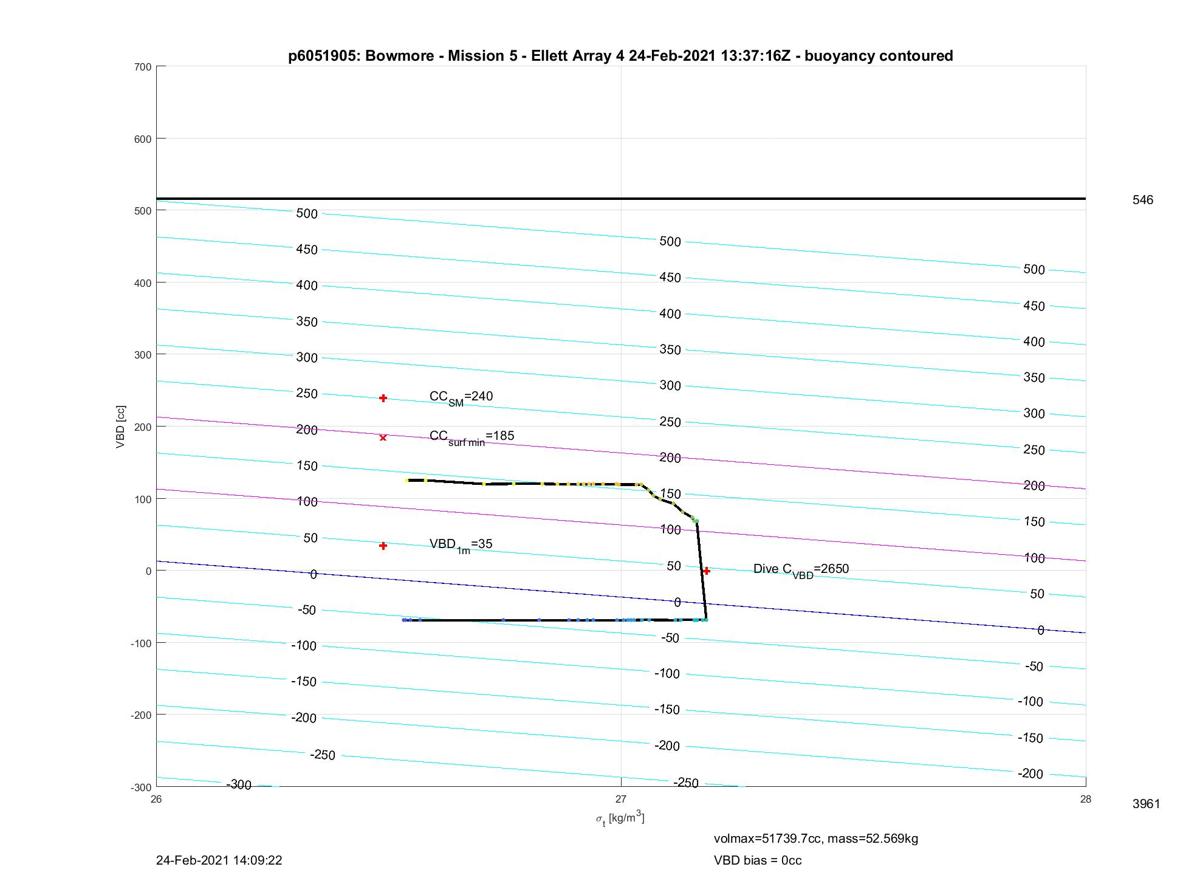Select the 'VBD_1m=35' annotation text

tap(461, 545)
